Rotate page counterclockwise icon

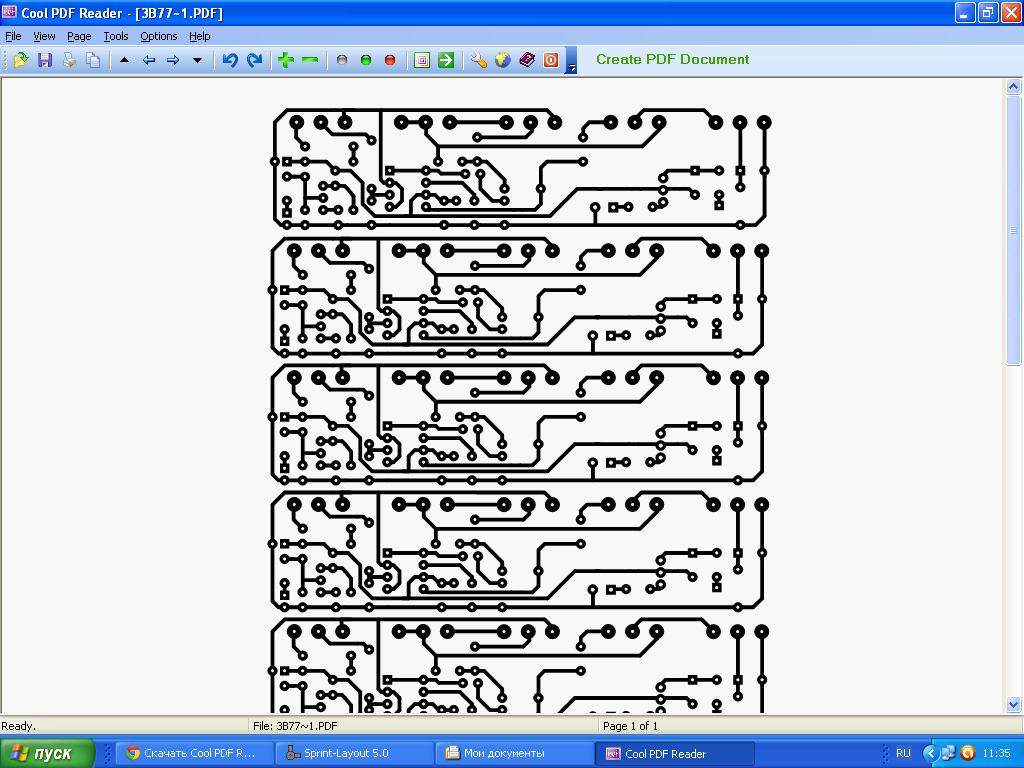click(x=230, y=60)
